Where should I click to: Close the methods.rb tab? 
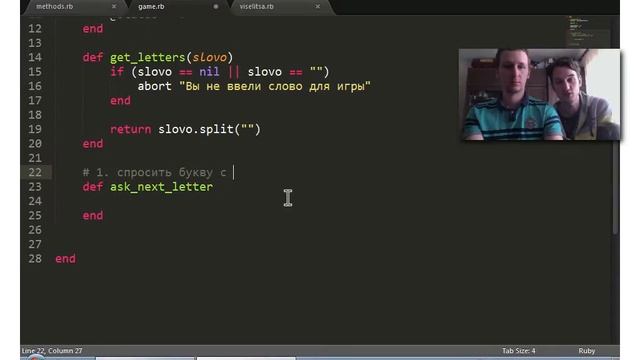(114, 7)
